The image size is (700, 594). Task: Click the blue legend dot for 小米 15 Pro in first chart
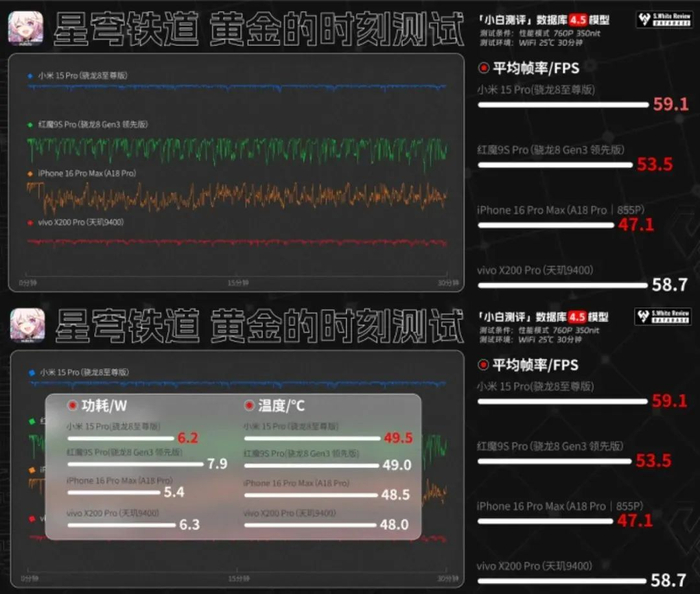[x=30, y=76]
